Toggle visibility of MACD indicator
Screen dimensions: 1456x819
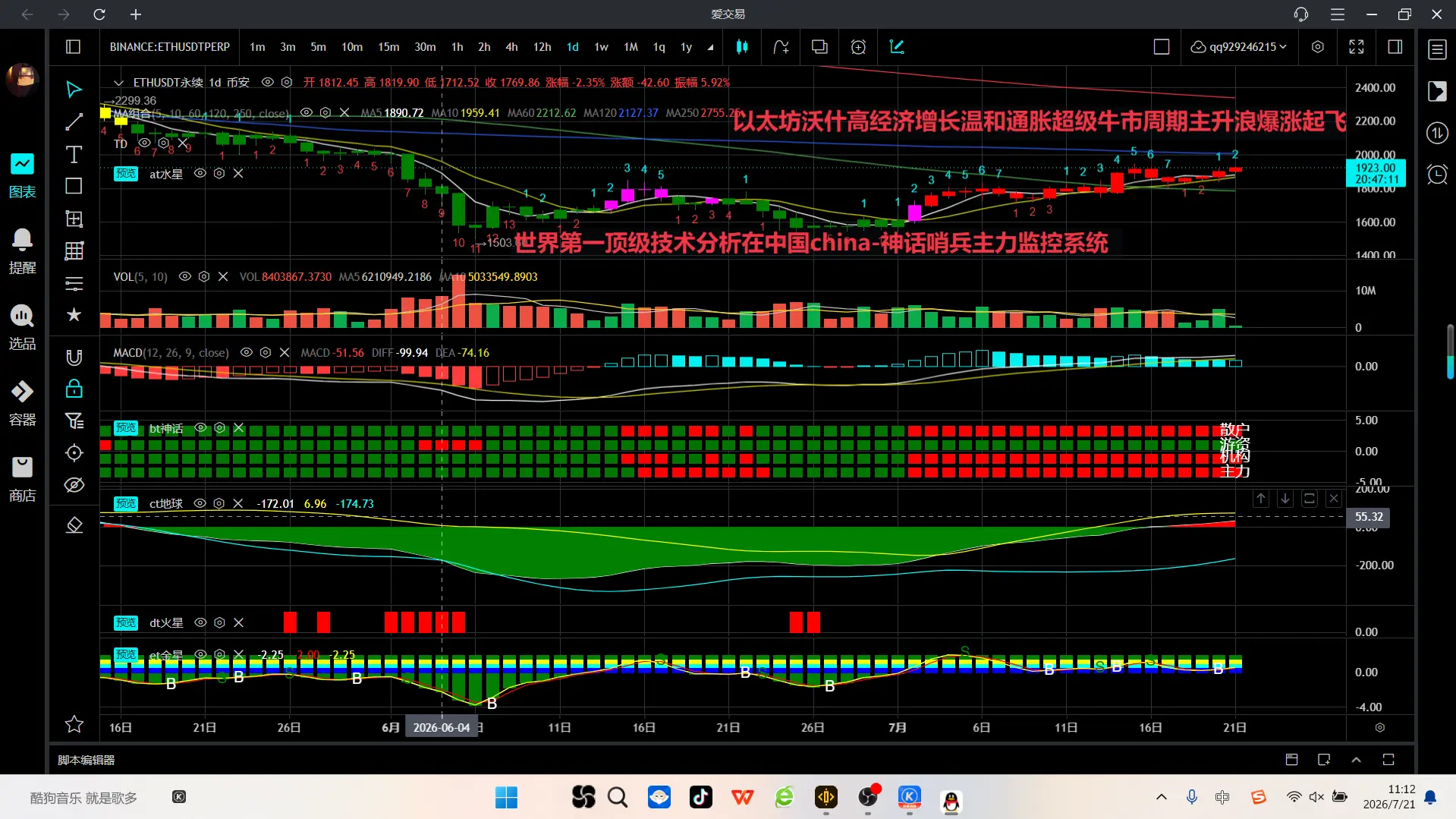click(x=247, y=352)
